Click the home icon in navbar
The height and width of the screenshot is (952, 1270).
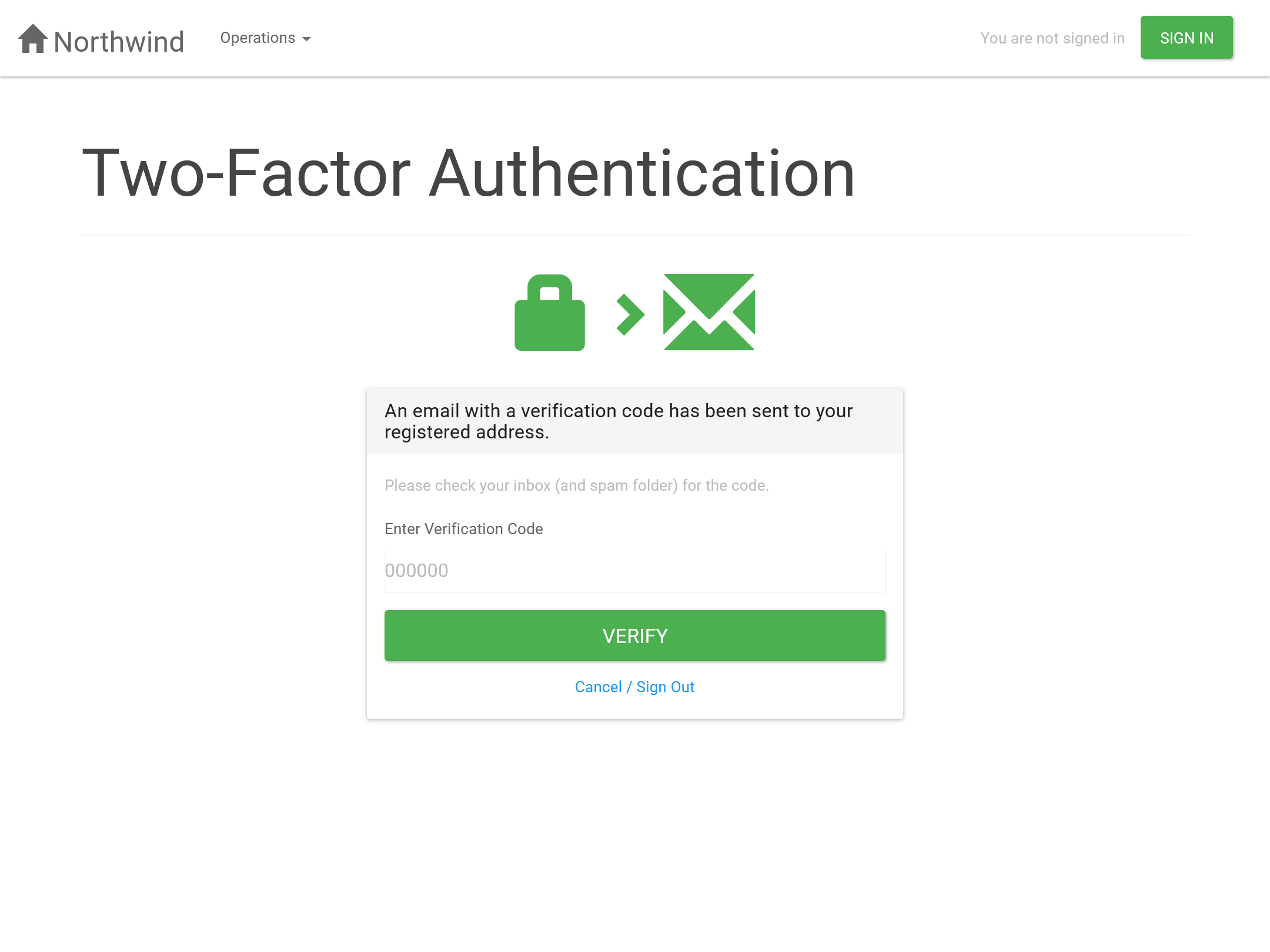tap(33, 39)
